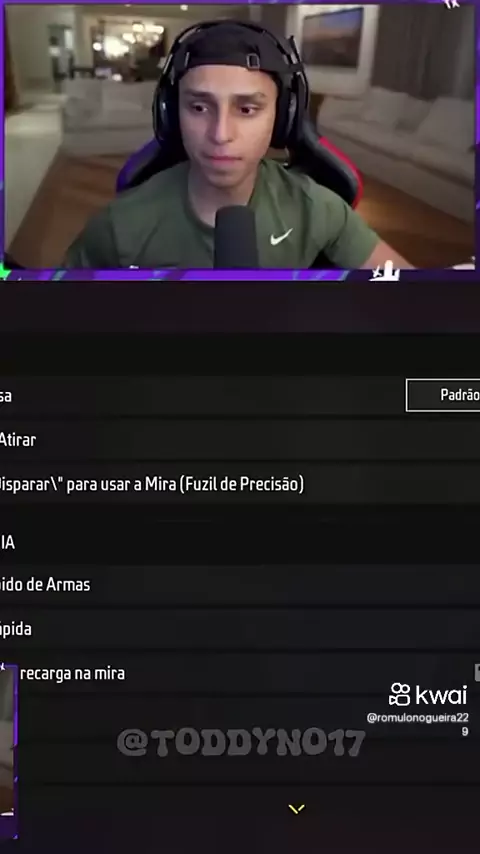Screen dimensions: 480x854
Task: Click the black microphone in the webcam
Action: pos(235,236)
